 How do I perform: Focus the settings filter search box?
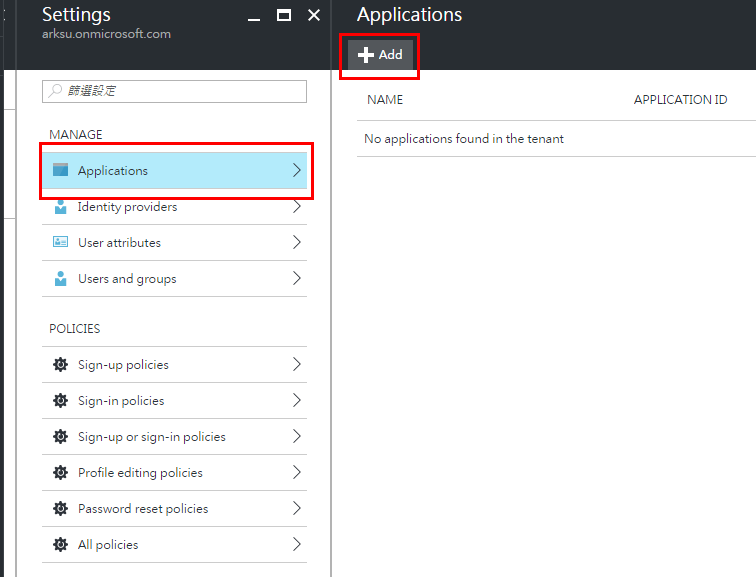click(174, 91)
